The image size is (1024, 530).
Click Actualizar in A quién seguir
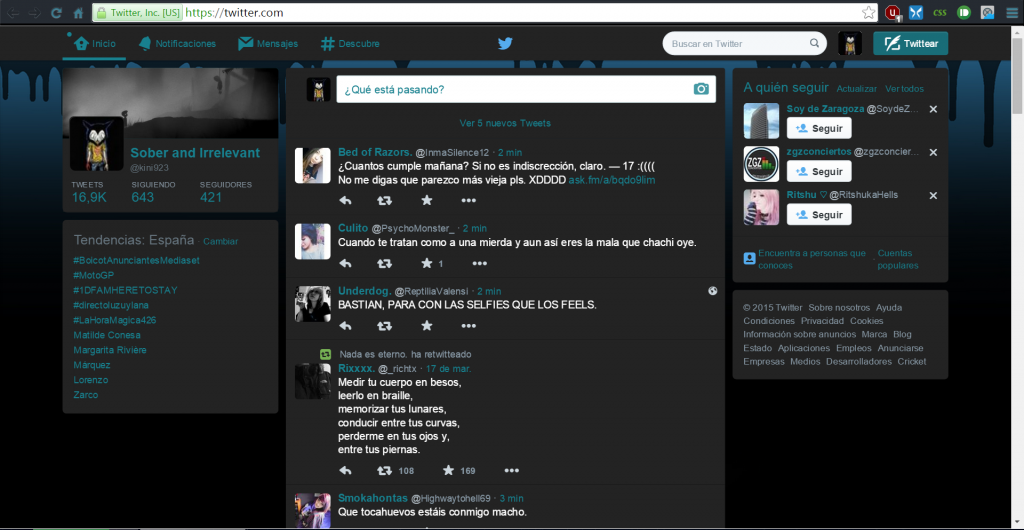857,89
